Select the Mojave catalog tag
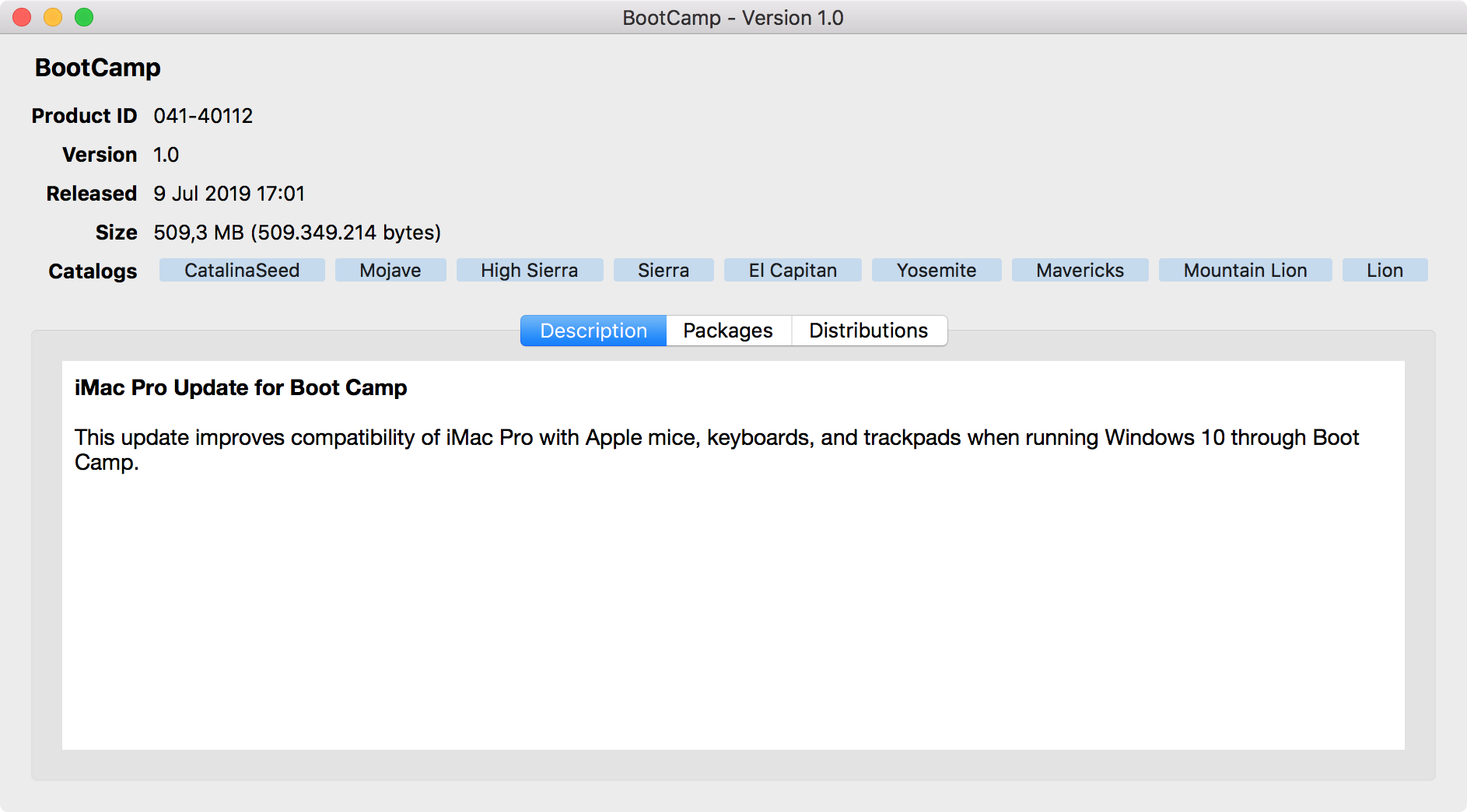1467x812 pixels. pos(390,270)
